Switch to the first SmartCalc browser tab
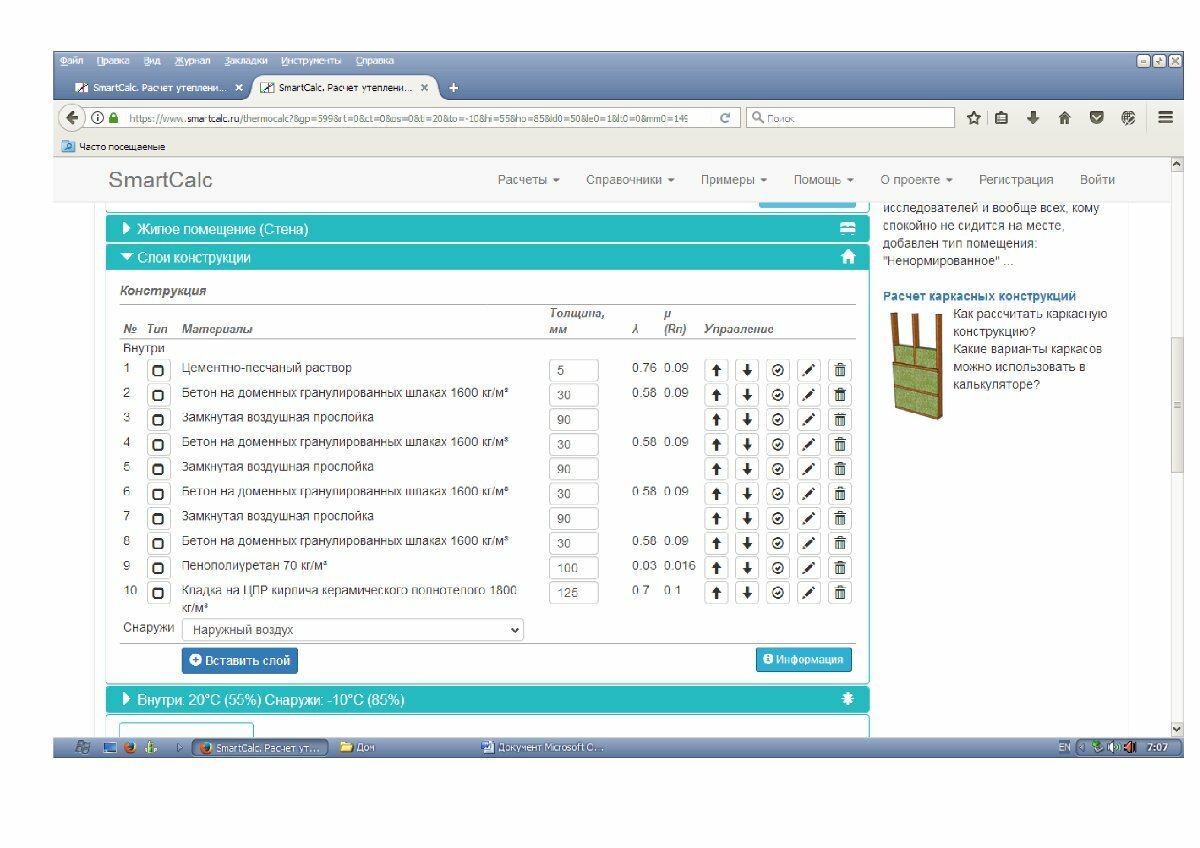This screenshot has width=1200, height=848. pyautogui.click(x=157, y=88)
